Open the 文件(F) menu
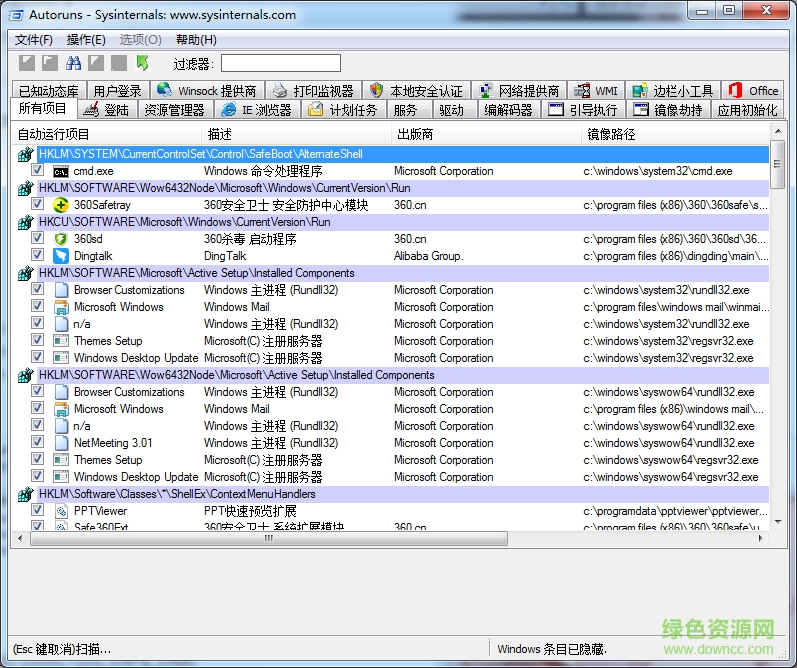The height and width of the screenshot is (668, 797). point(34,40)
